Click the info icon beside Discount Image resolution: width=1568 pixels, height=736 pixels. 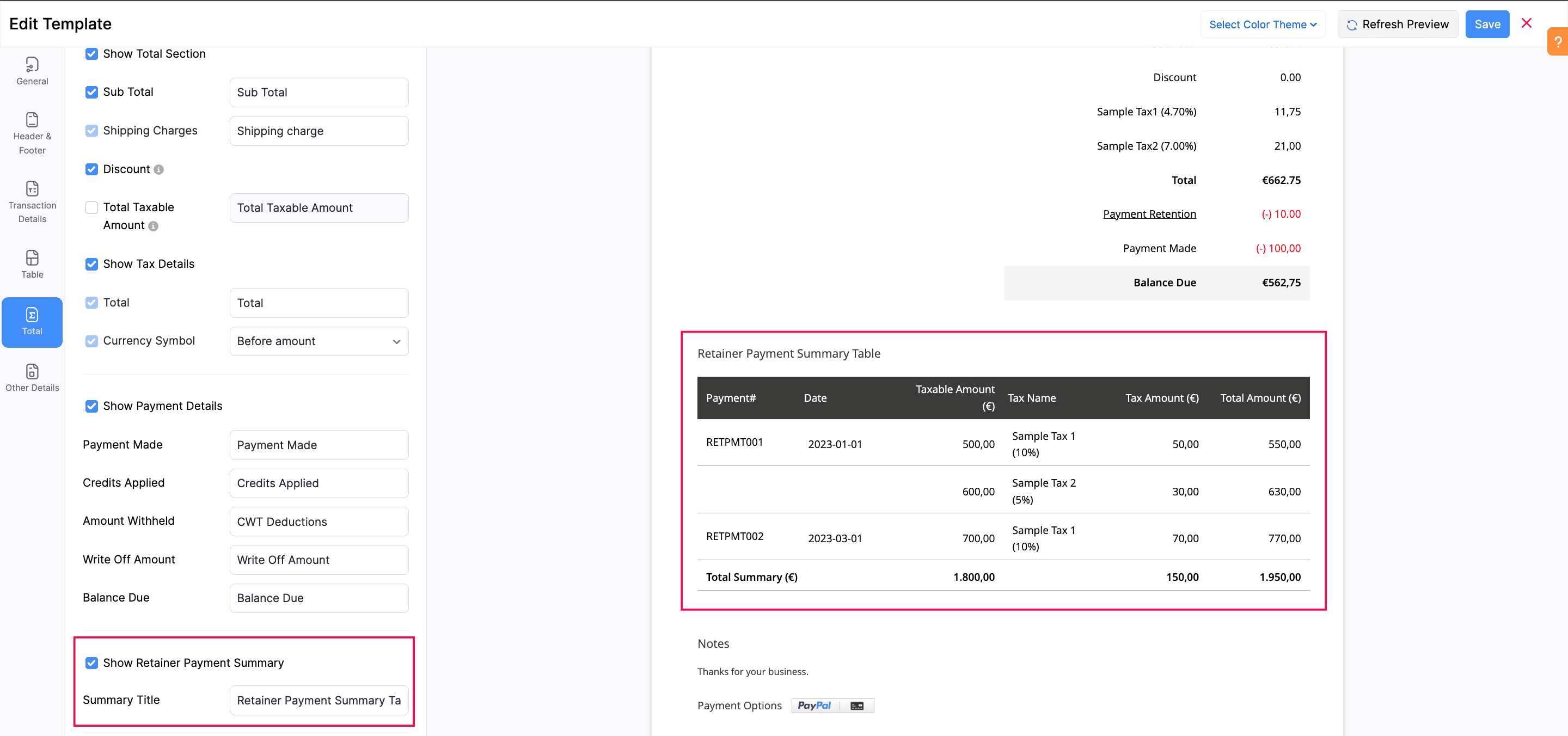[x=159, y=169]
